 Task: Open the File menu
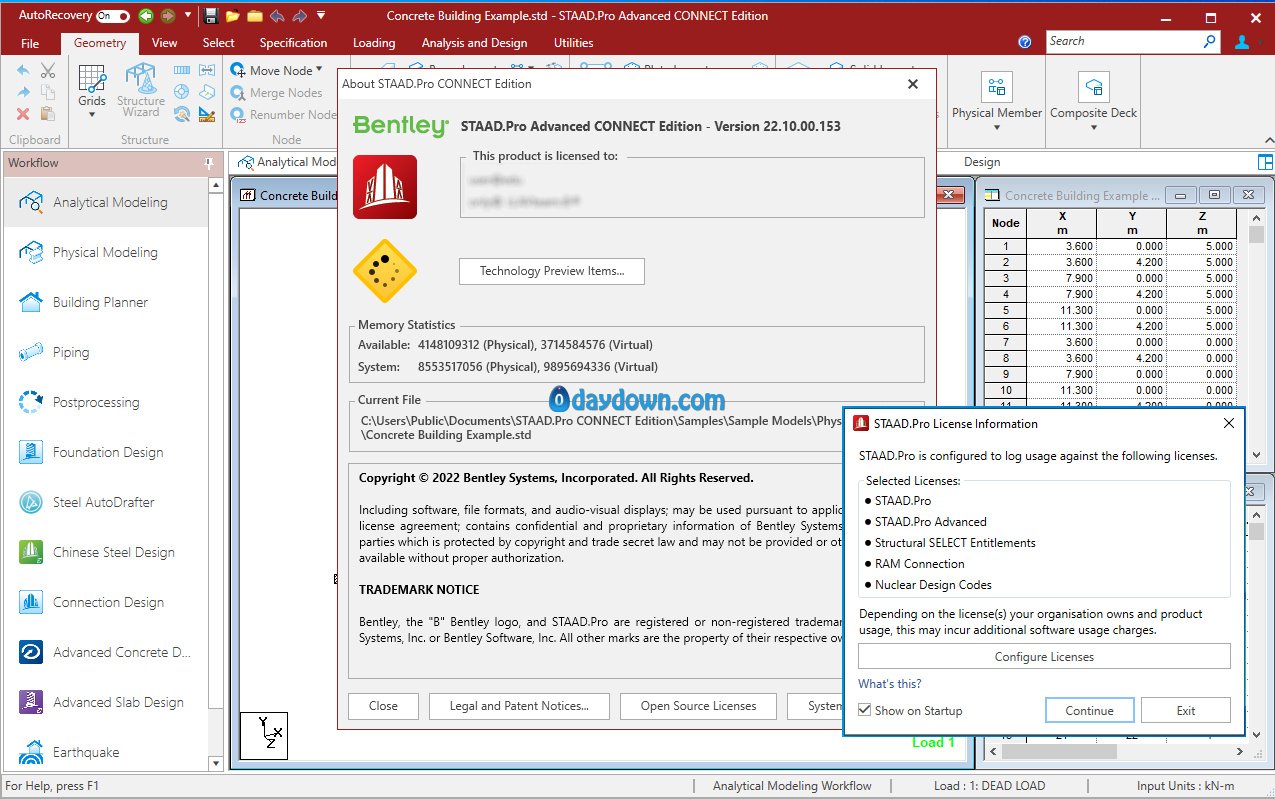pyautogui.click(x=30, y=43)
